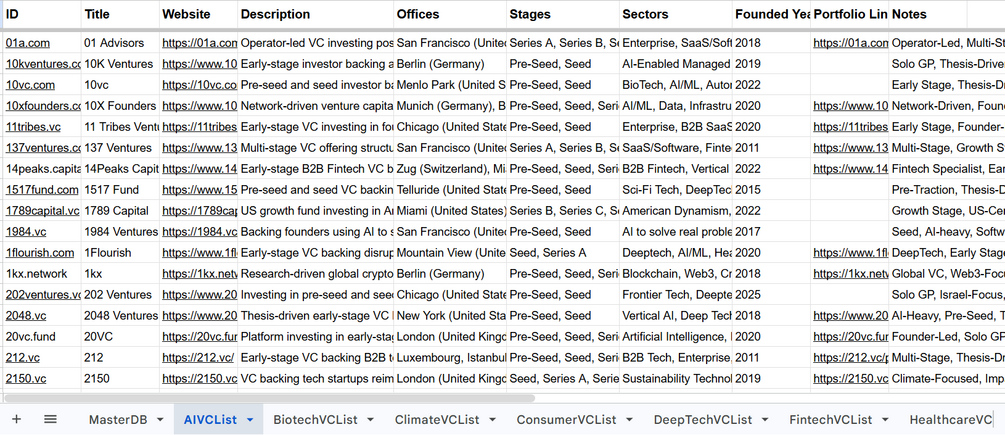Expand the MasterDB tab dropdown arrow
The height and width of the screenshot is (435, 1005).
(160, 420)
